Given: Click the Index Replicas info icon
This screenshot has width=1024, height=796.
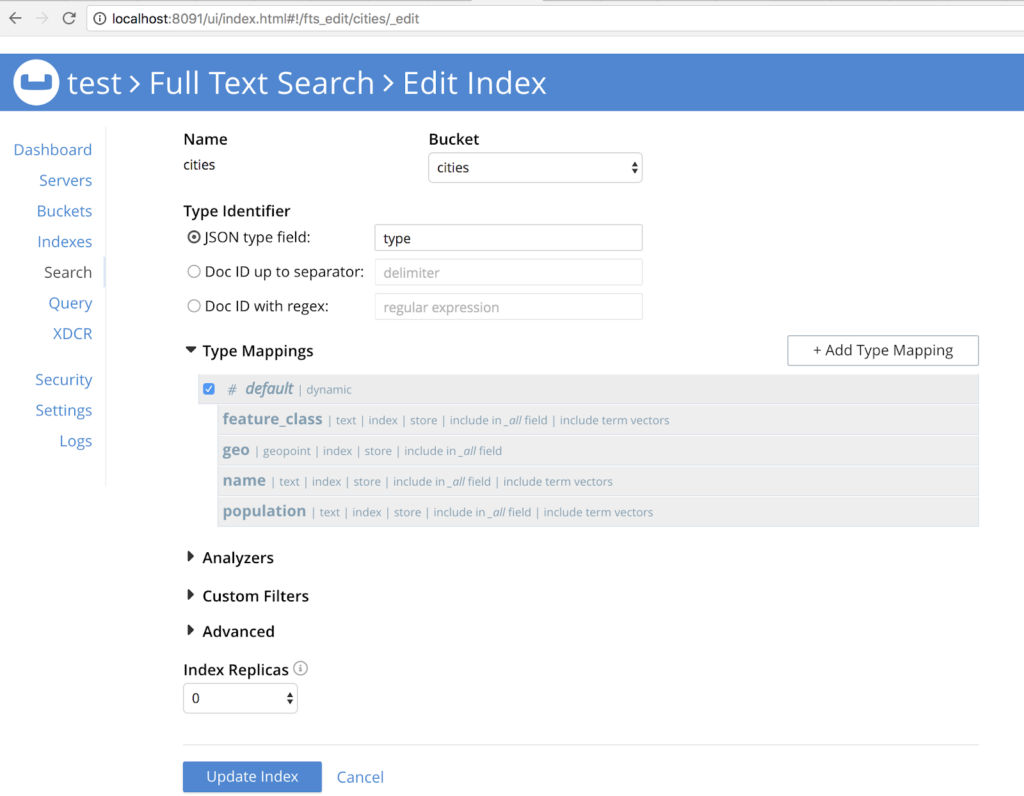Looking at the screenshot, I should pyautogui.click(x=301, y=669).
